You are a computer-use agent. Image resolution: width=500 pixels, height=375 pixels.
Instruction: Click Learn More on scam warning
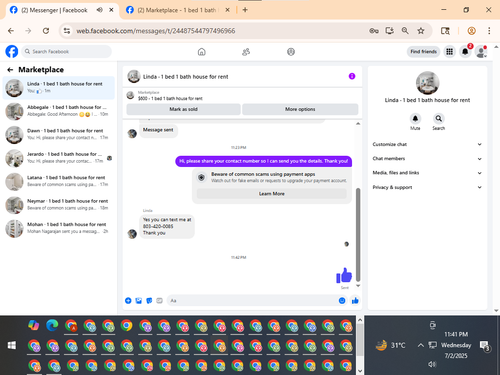pos(272,194)
